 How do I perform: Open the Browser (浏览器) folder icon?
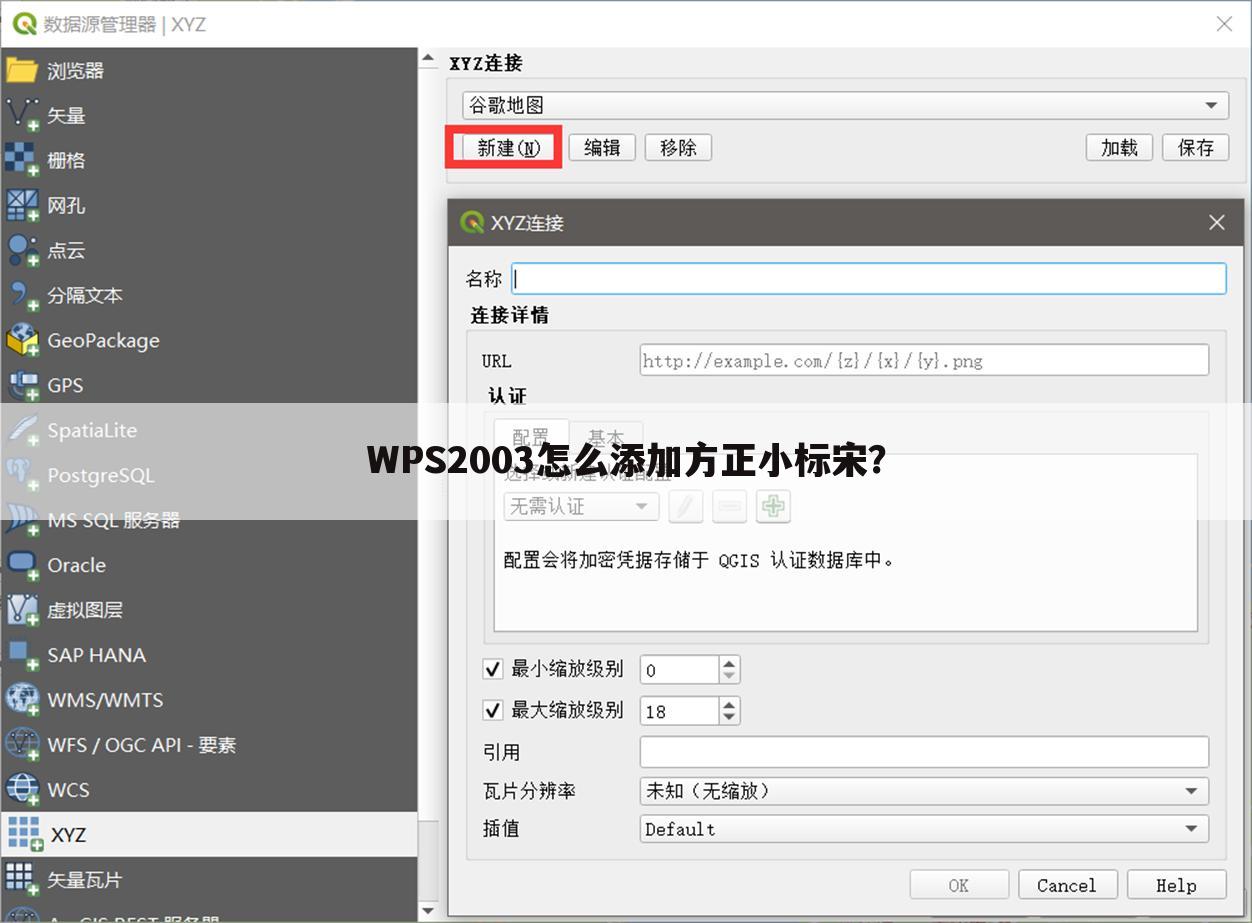pos(22,70)
